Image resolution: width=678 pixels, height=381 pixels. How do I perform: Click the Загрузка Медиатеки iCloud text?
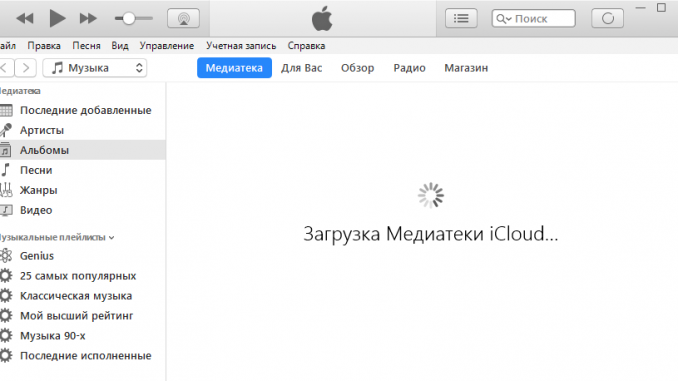tap(431, 234)
